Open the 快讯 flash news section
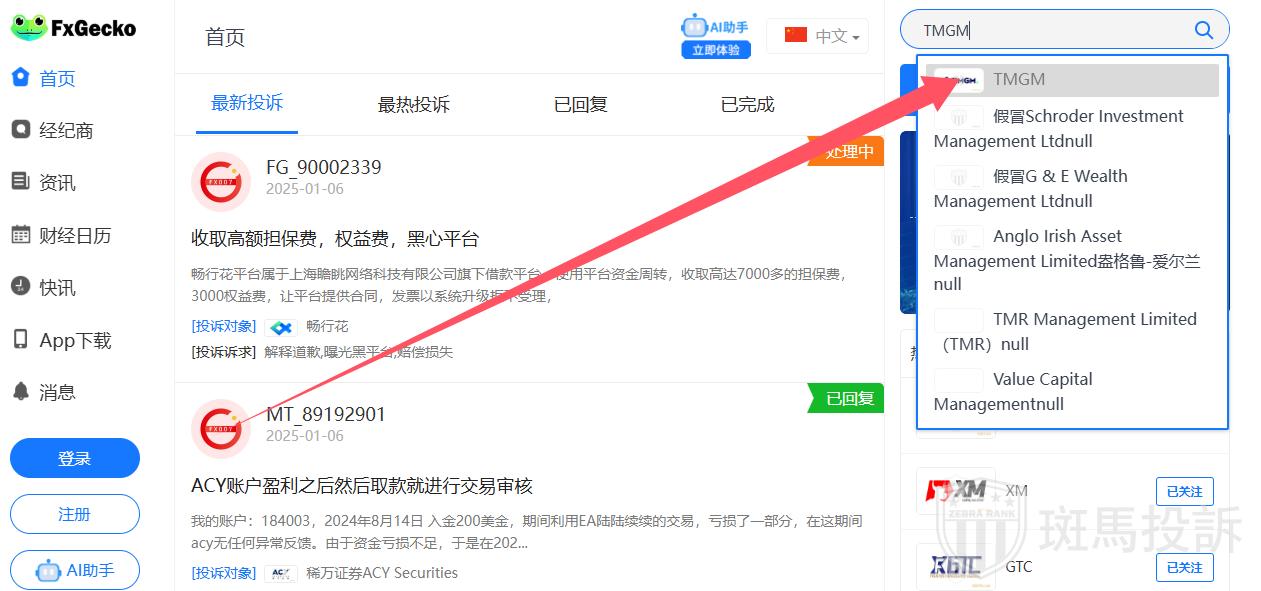Viewport: 1261px width, 591px height. point(56,288)
